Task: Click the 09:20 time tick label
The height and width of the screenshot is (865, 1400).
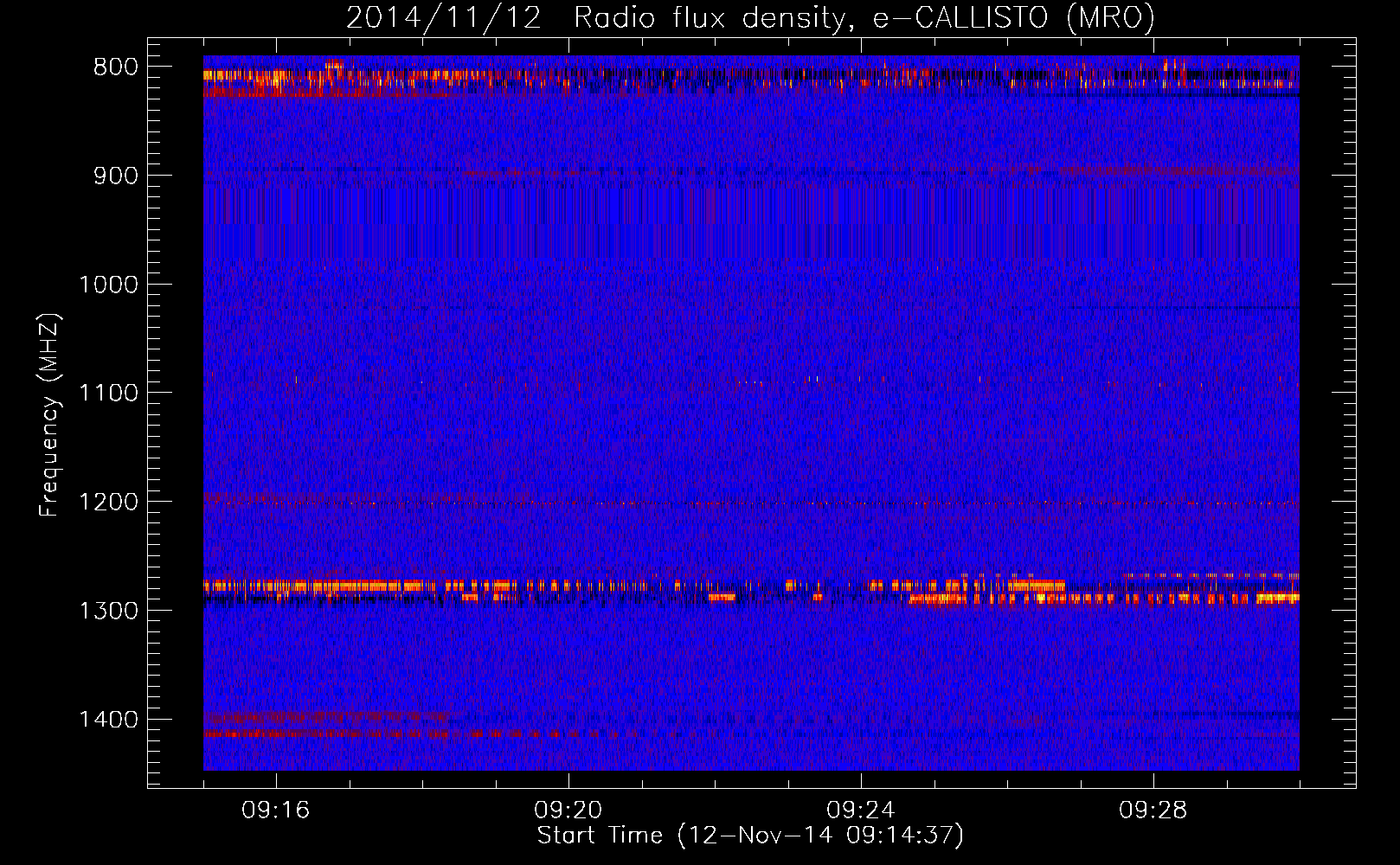Action: [x=568, y=811]
